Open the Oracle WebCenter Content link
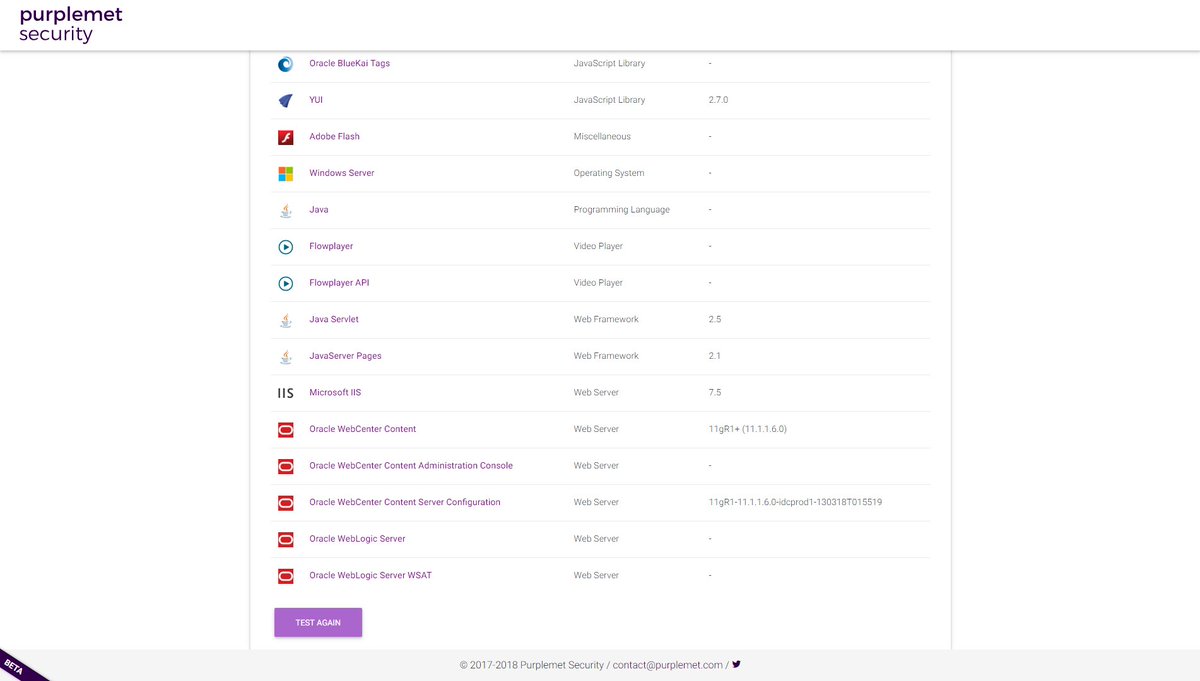Viewport: 1200px width, 681px height. coord(362,429)
